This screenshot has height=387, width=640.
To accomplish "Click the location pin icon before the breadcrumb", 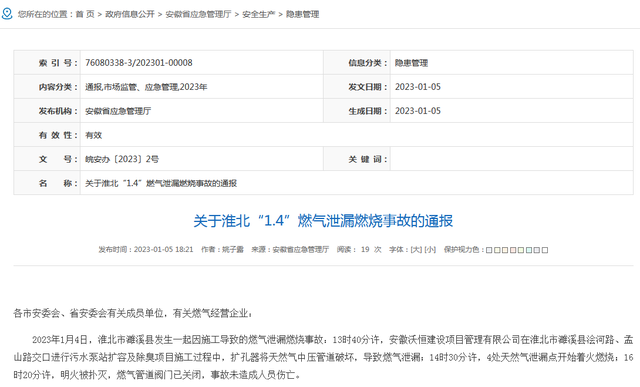I will click(7, 13).
